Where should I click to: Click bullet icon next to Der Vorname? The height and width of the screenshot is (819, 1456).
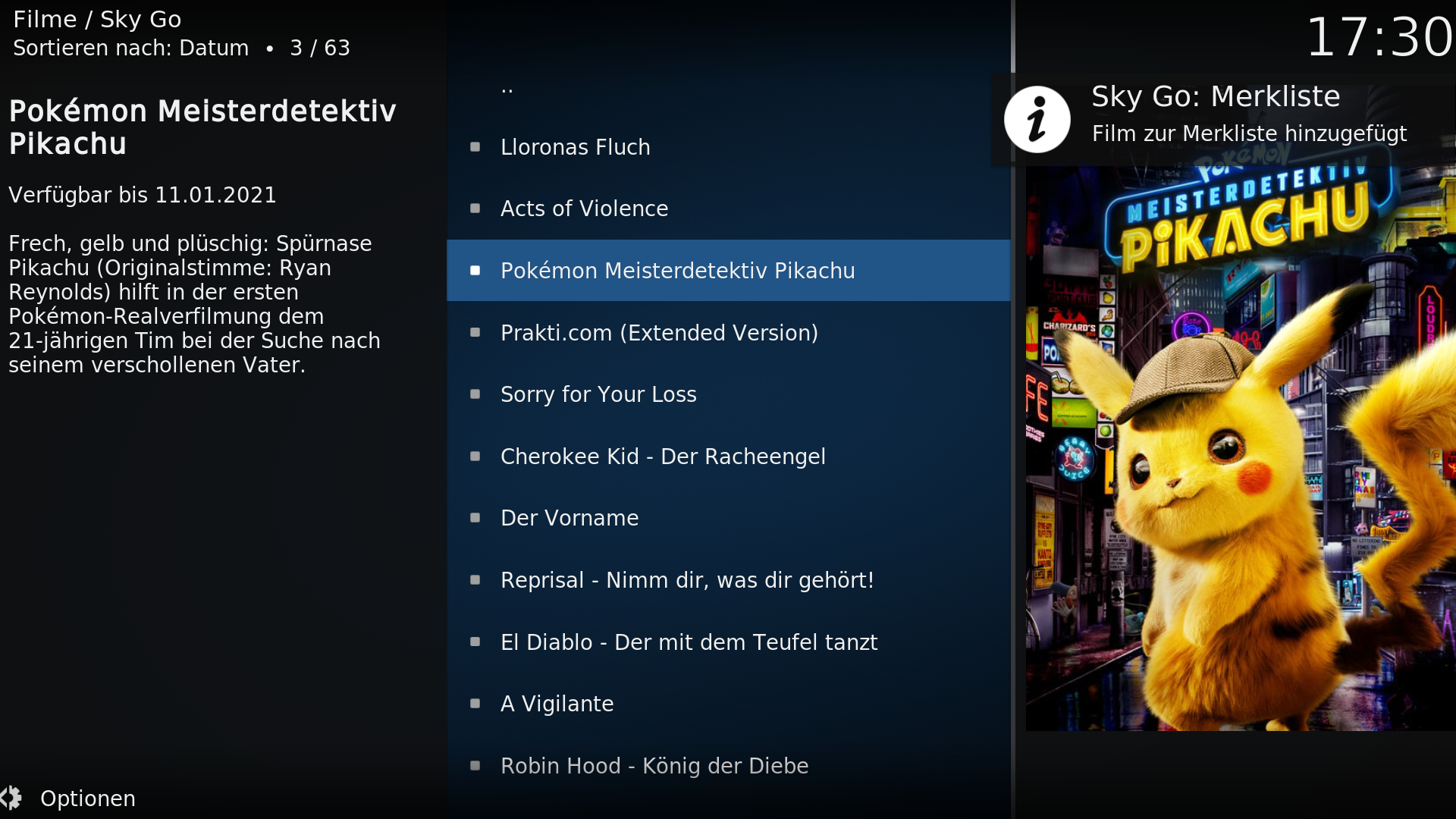[x=475, y=518]
